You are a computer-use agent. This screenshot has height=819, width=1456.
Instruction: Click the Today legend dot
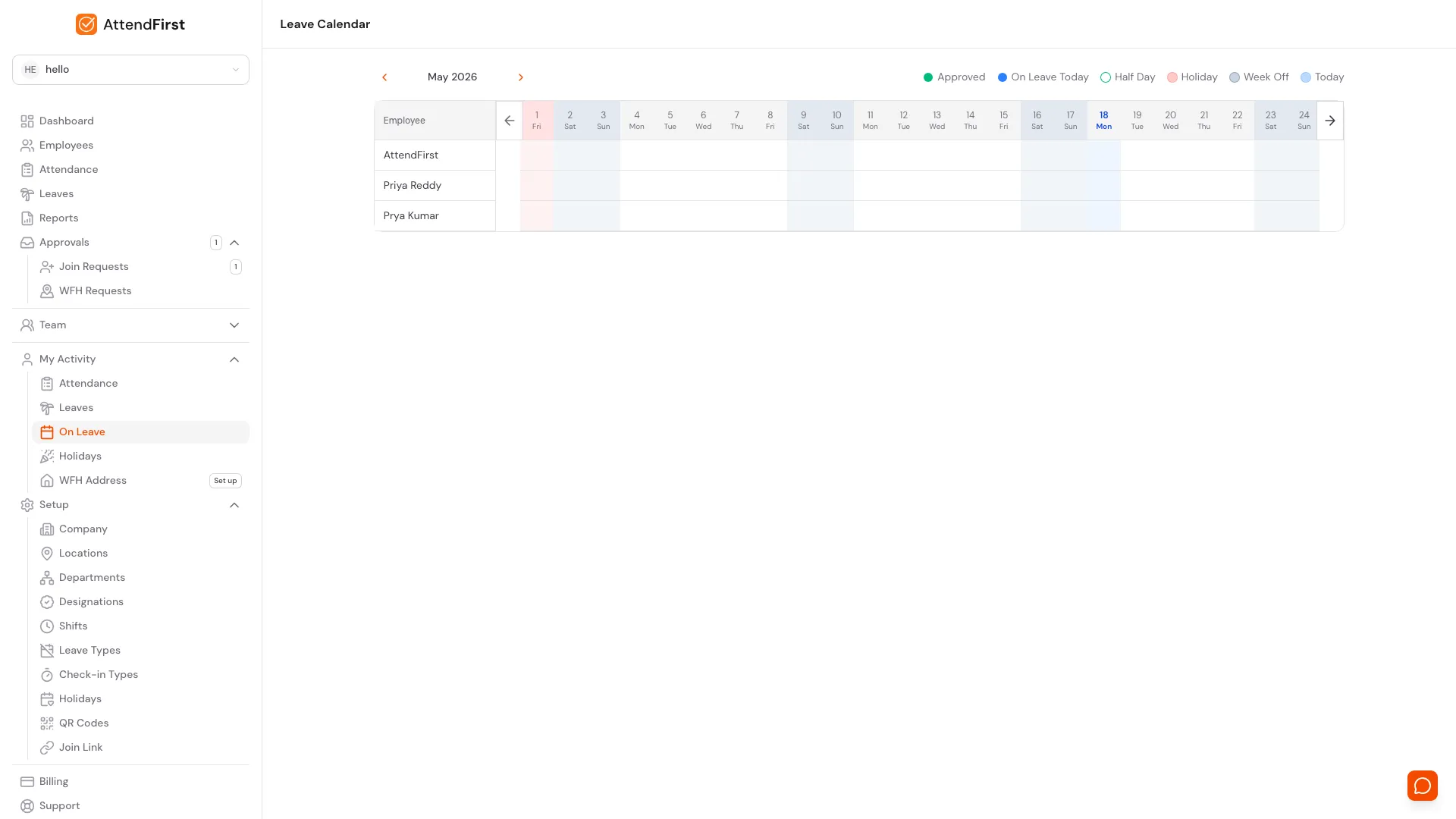tap(1306, 77)
